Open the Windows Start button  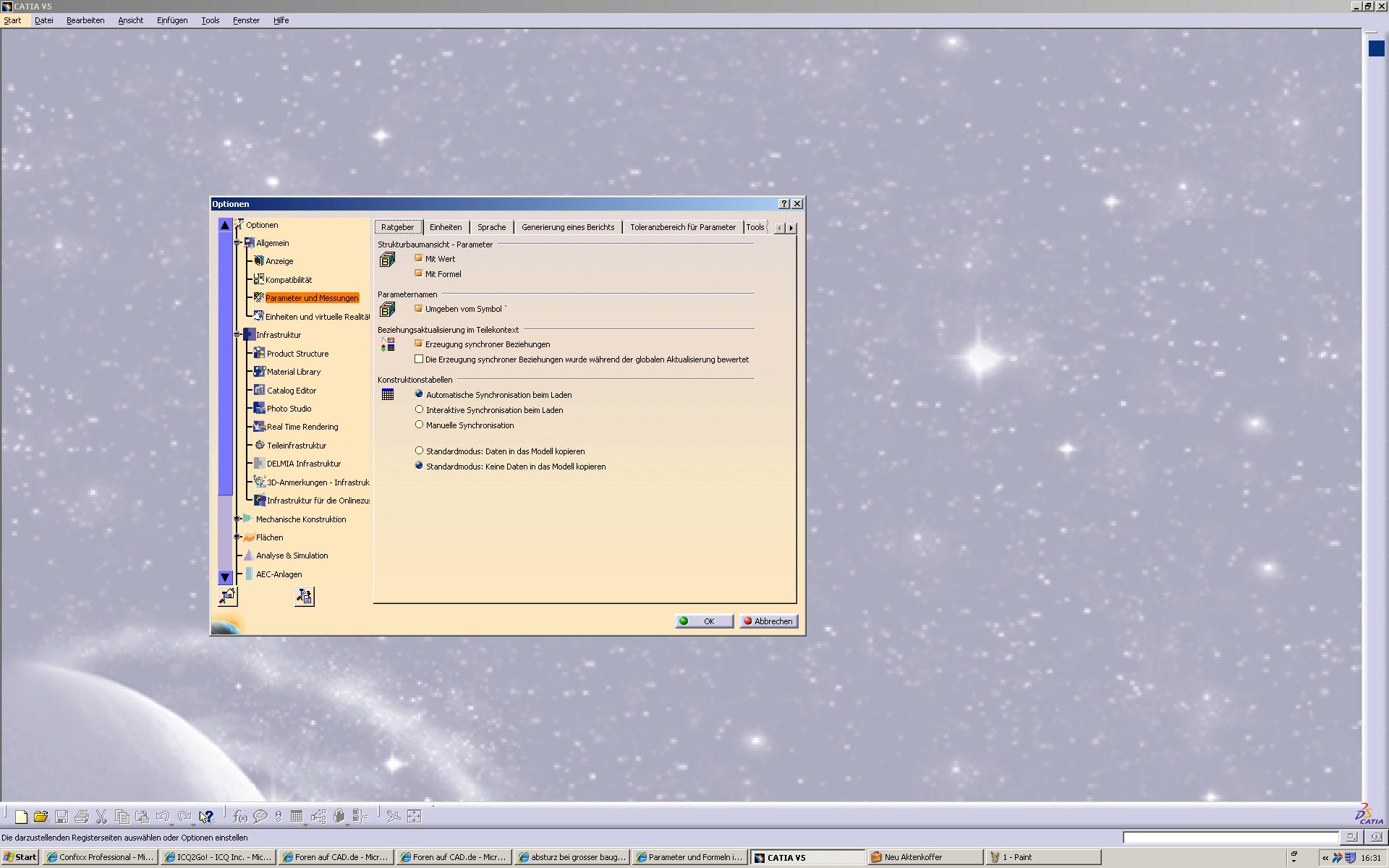(x=20, y=857)
